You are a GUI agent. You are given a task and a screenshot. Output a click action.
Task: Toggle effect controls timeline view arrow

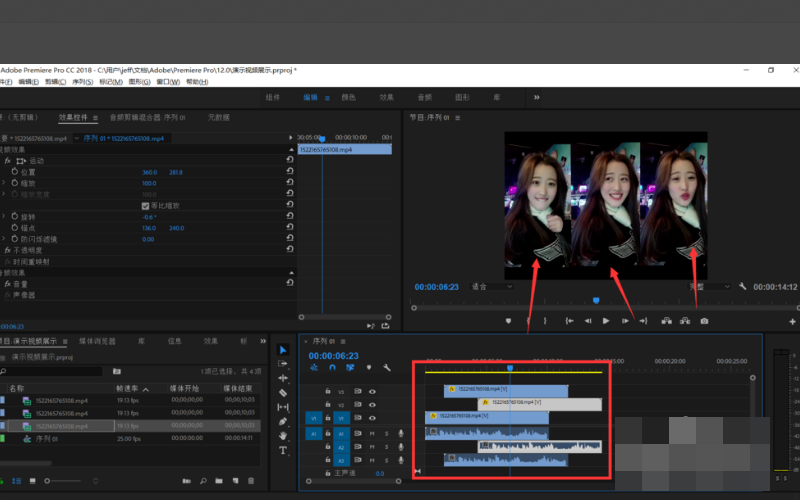click(x=290, y=138)
